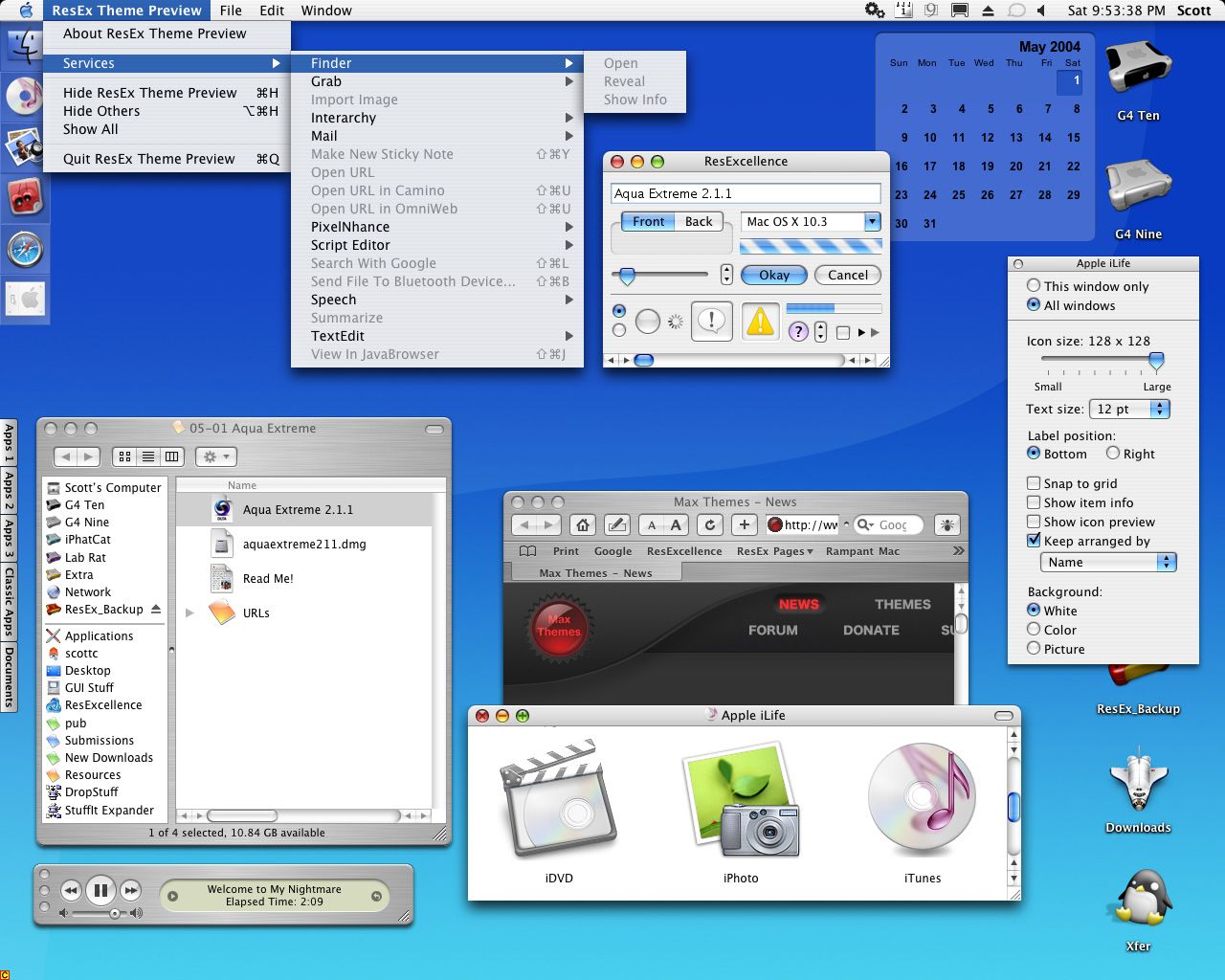The image size is (1225, 980).
Task: Open the File menu in the menu bar
Action: [231, 11]
